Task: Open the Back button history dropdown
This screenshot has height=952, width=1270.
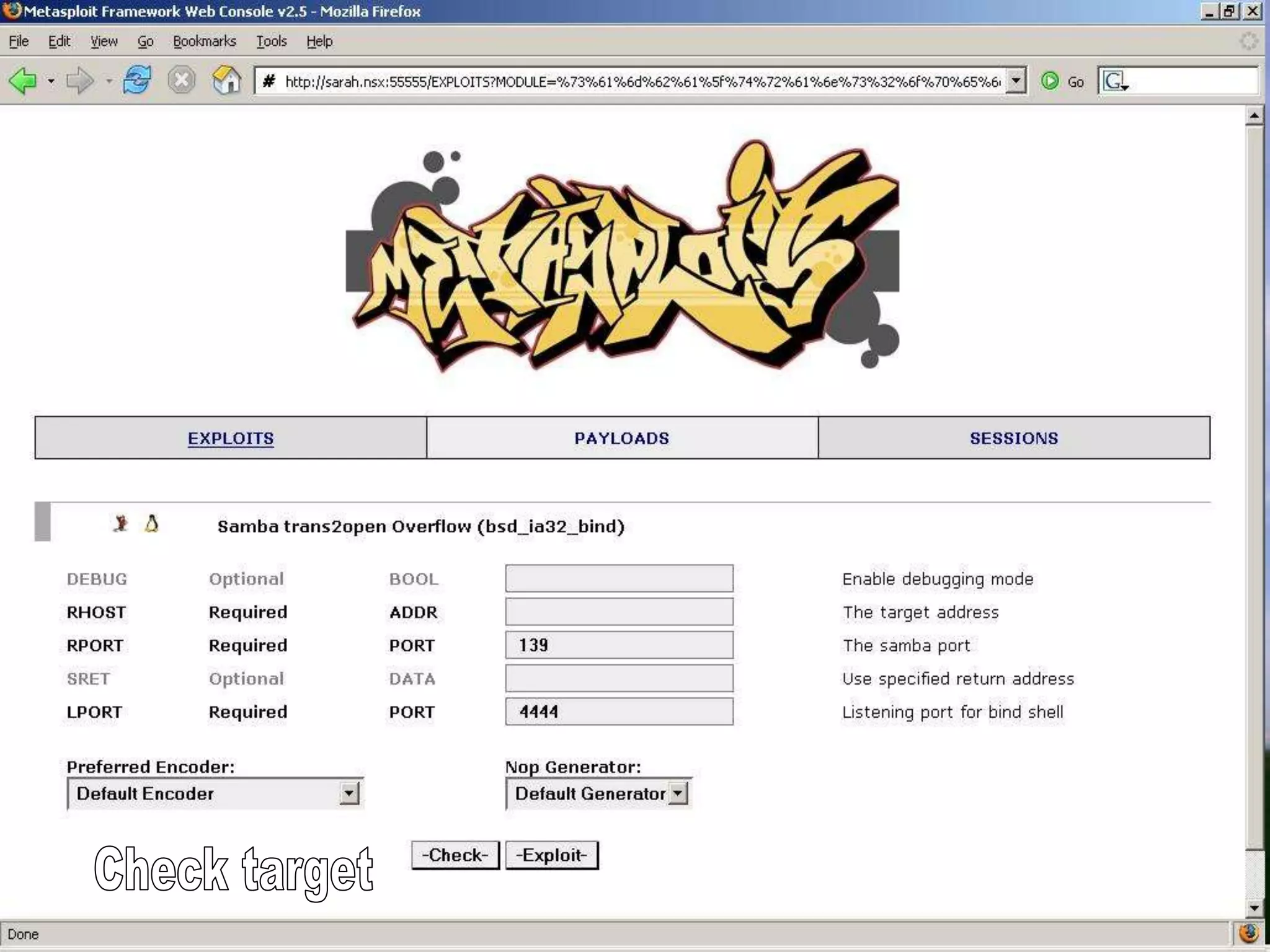Action: coord(51,81)
